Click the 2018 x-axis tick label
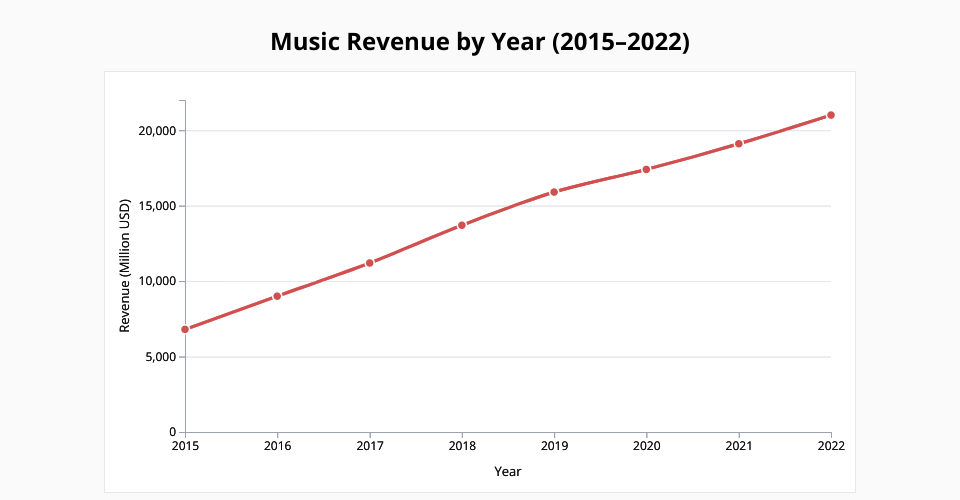The width and height of the screenshot is (960, 500). (462, 446)
